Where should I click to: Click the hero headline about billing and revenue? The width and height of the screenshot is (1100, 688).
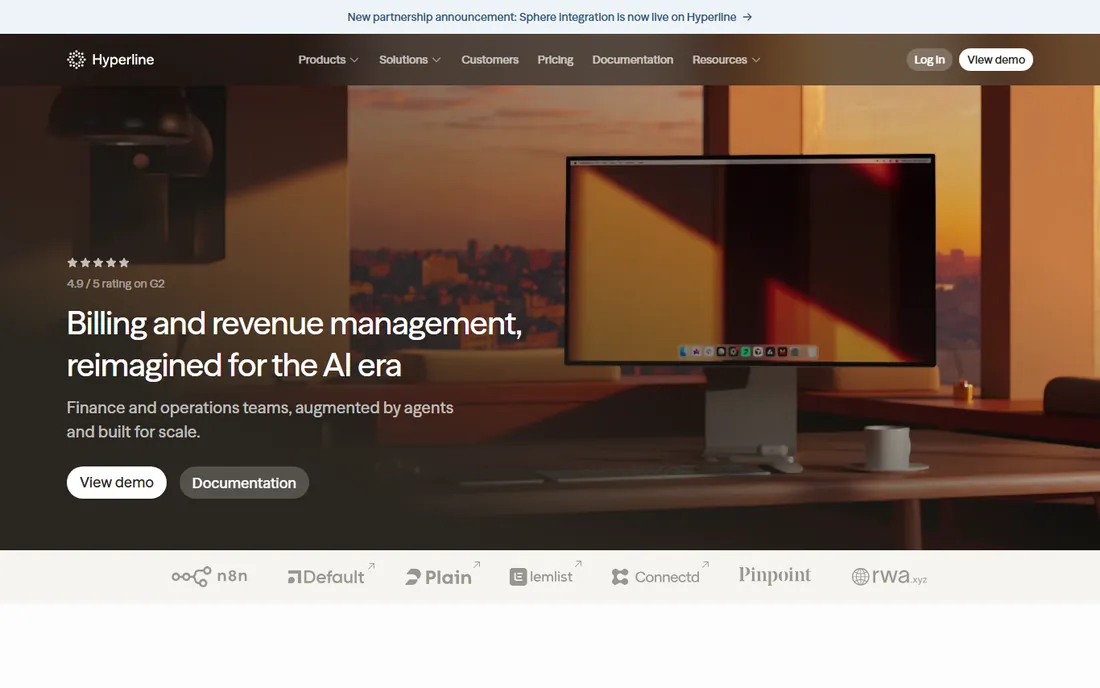[x=295, y=344]
